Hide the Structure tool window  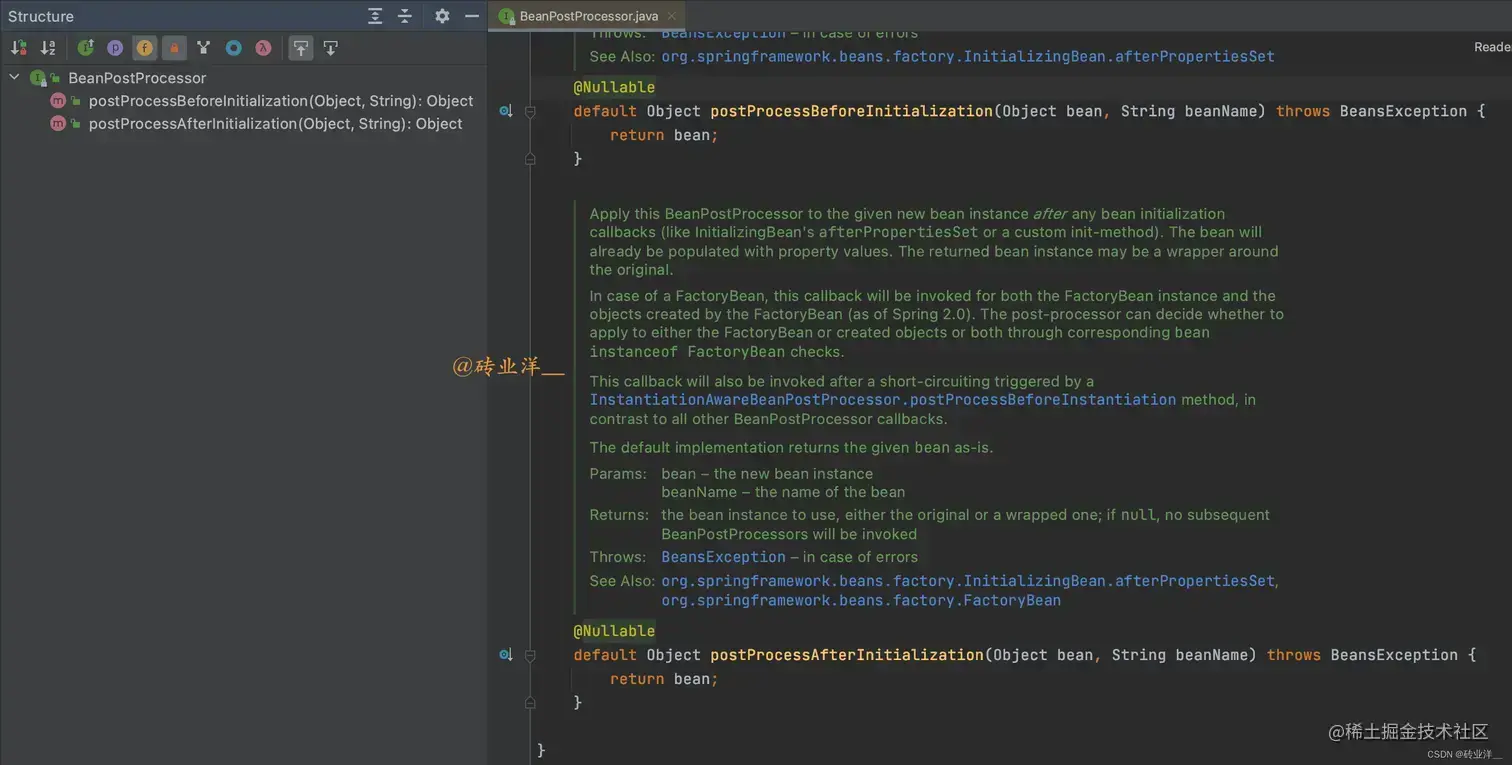(x=472, y=16)
